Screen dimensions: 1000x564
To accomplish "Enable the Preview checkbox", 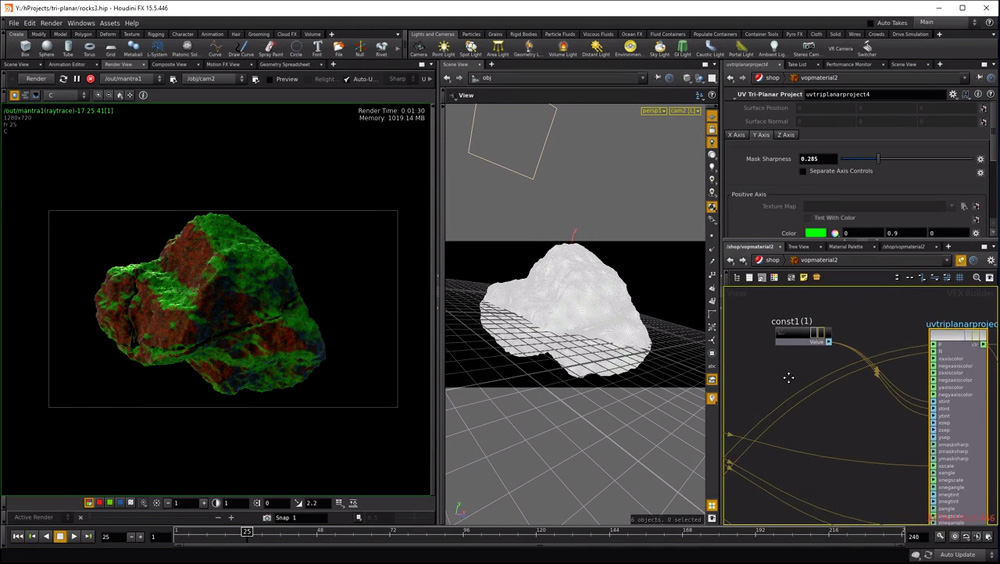I will (270, 79).
